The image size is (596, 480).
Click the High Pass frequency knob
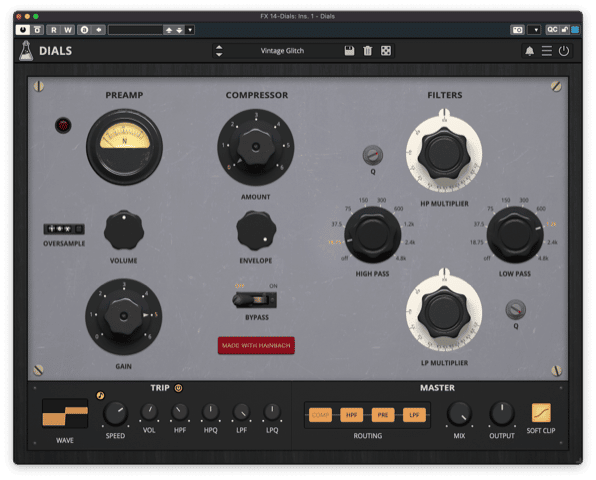372,235
